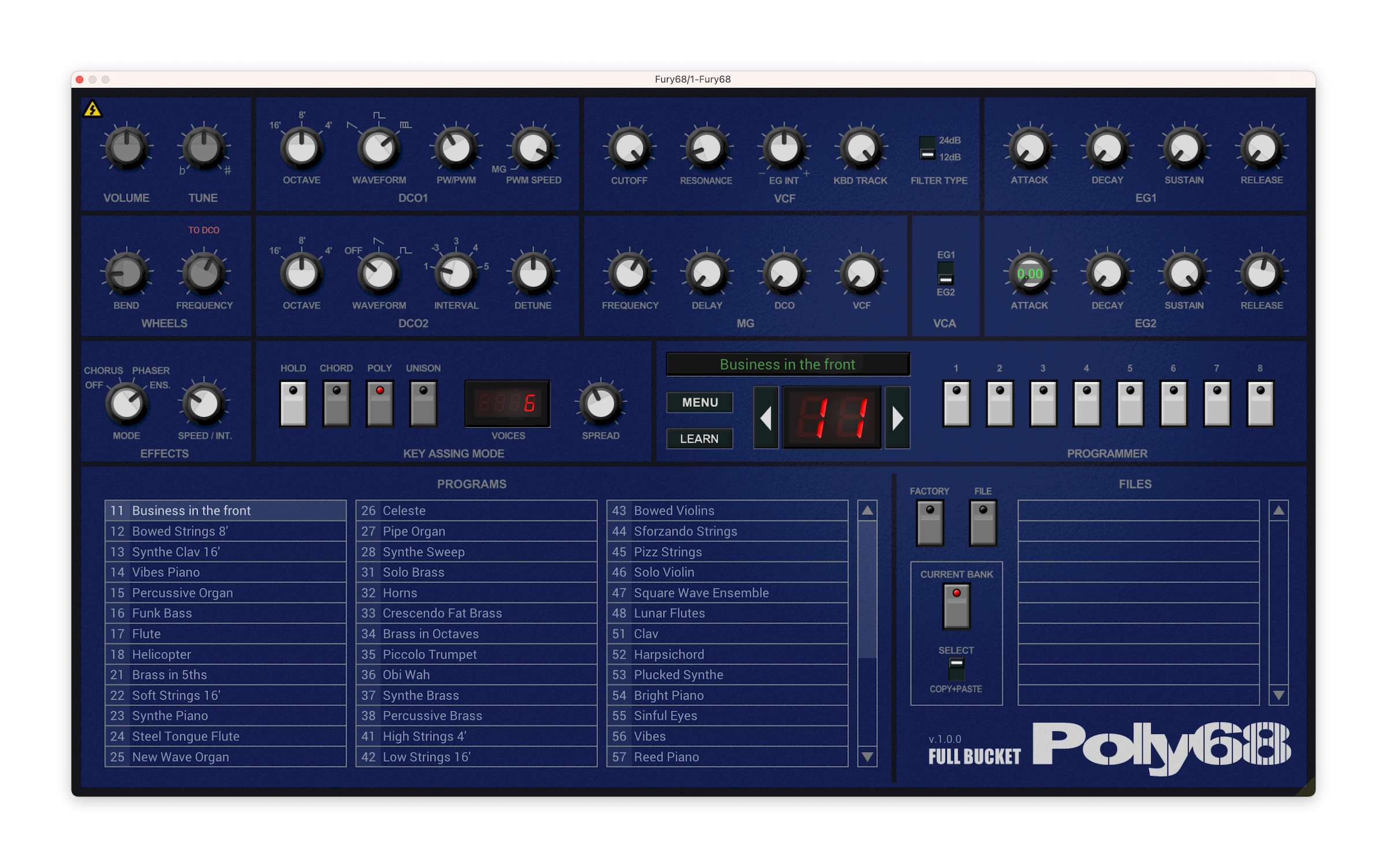Click the CURRENT BANK button
Viewport: 1387px width, 868px height.
(956, 606)
